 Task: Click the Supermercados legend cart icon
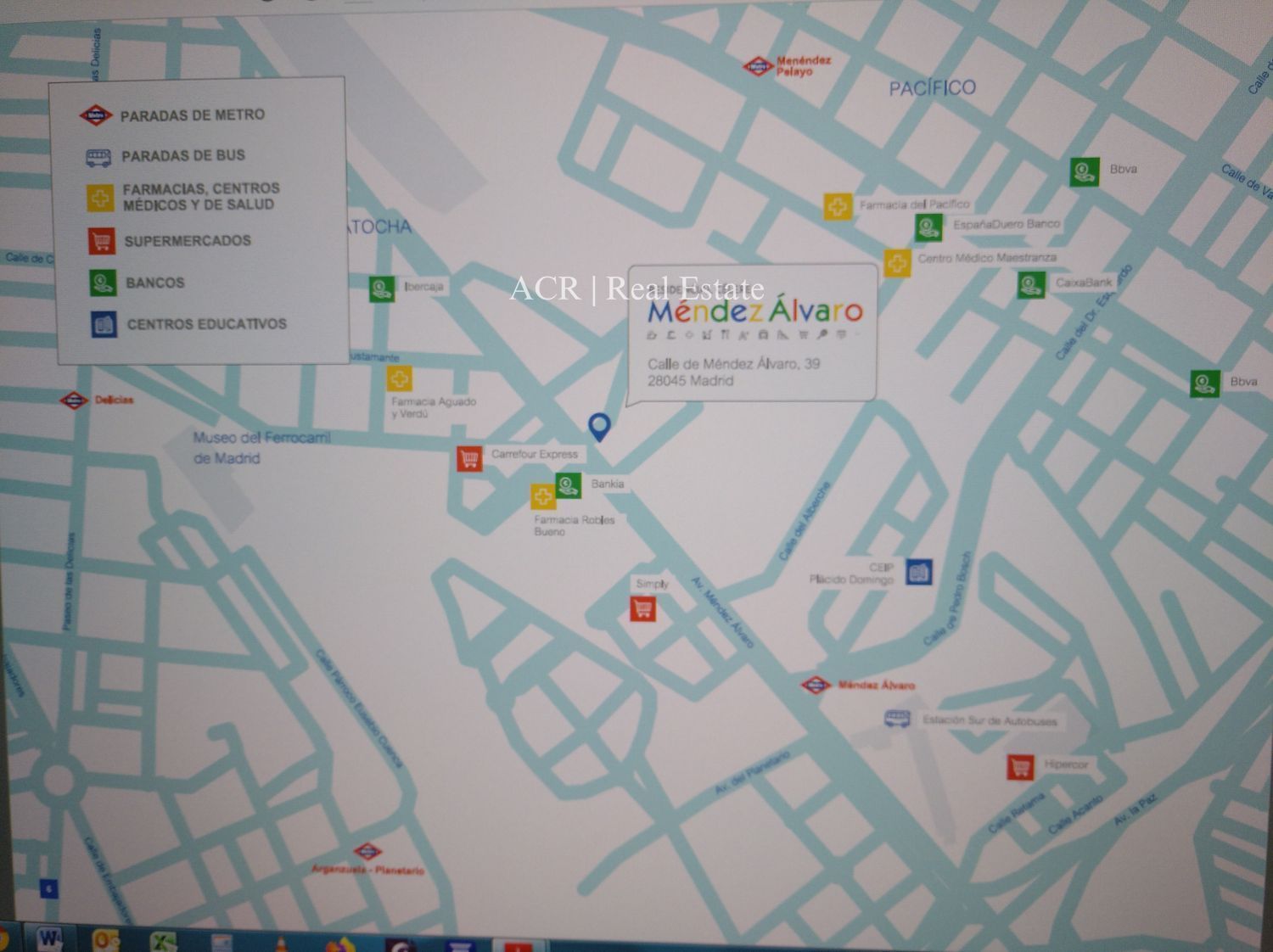102,241
